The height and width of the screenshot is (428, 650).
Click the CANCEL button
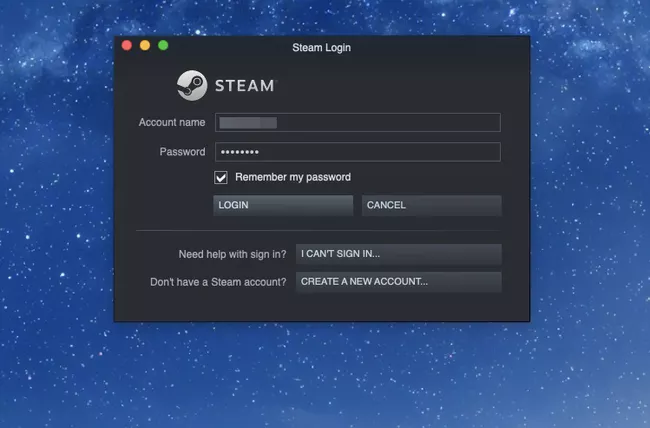click(432, 205)
